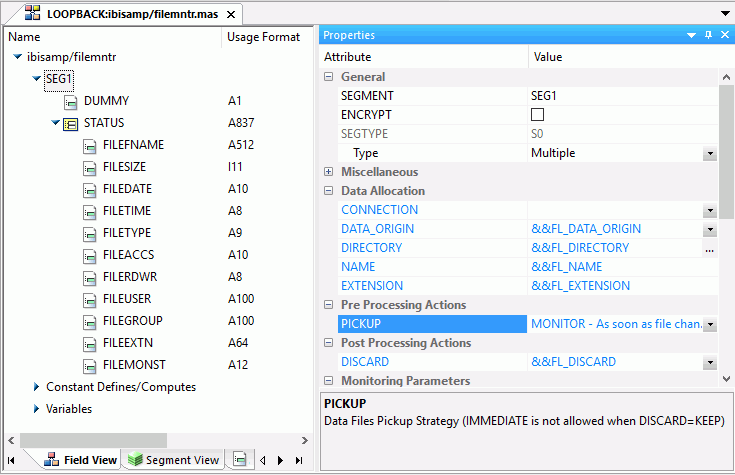Click the Name column header
The width and height of the screenshot is (735, 475).
pos(112,37)
